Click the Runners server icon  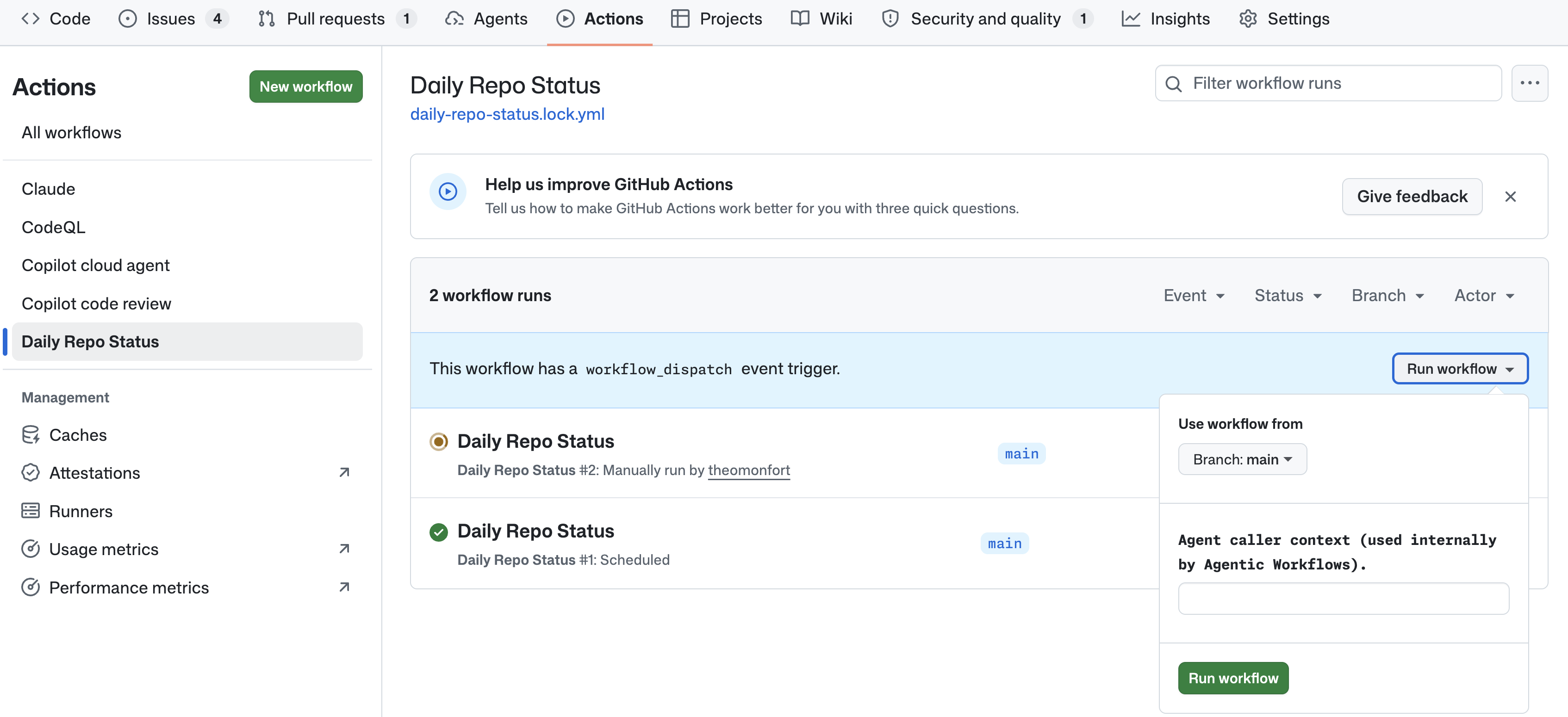(31, 511)
